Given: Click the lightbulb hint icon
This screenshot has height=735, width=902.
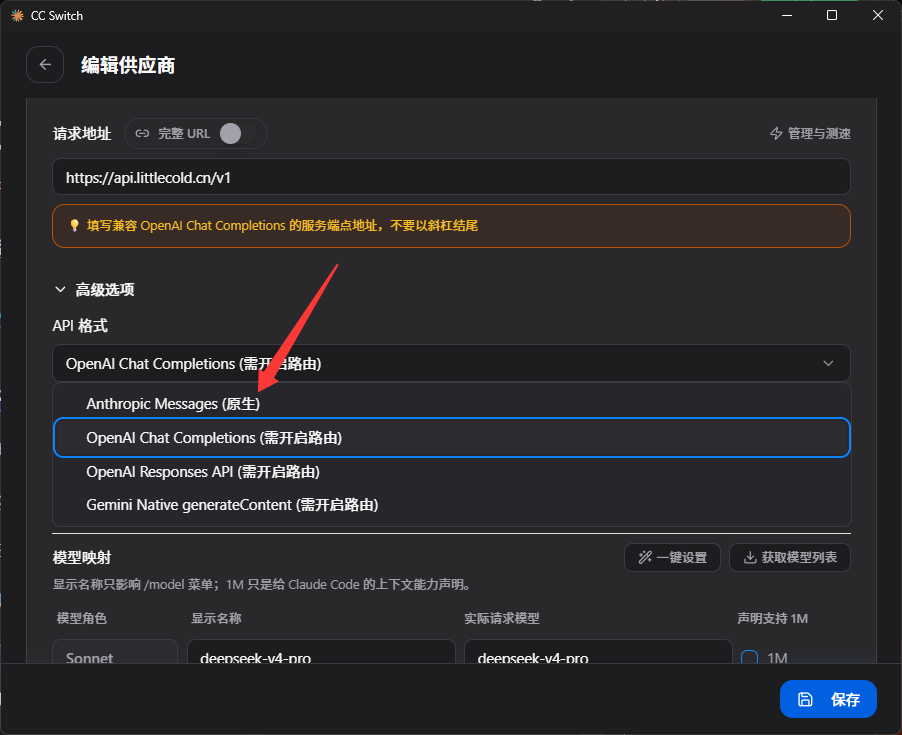Looking at the screenshot, I should (x=74, y=225).
